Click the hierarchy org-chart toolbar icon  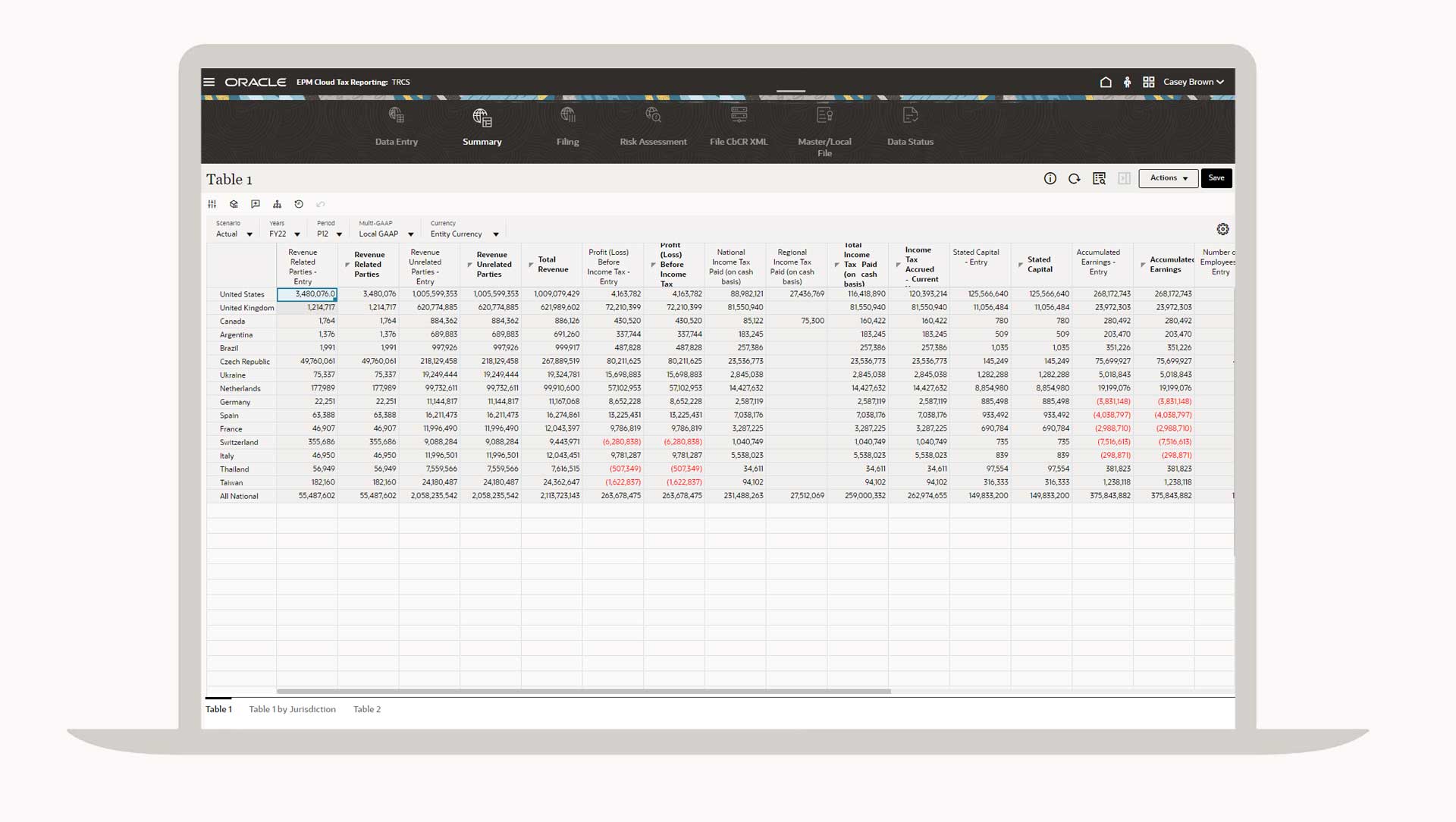click(277, 204)
